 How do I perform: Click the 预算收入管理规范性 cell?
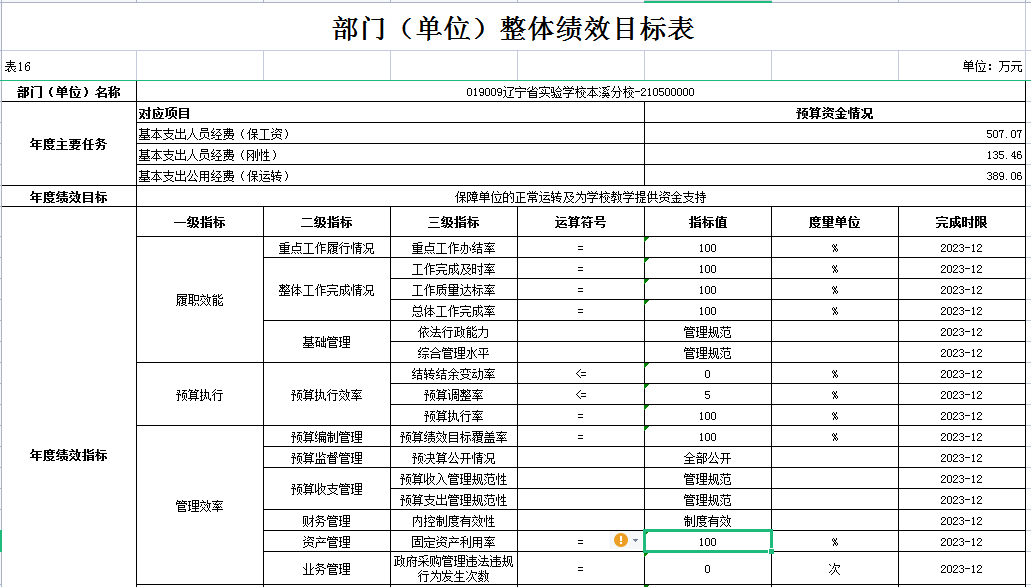click(x=454, y=479)
